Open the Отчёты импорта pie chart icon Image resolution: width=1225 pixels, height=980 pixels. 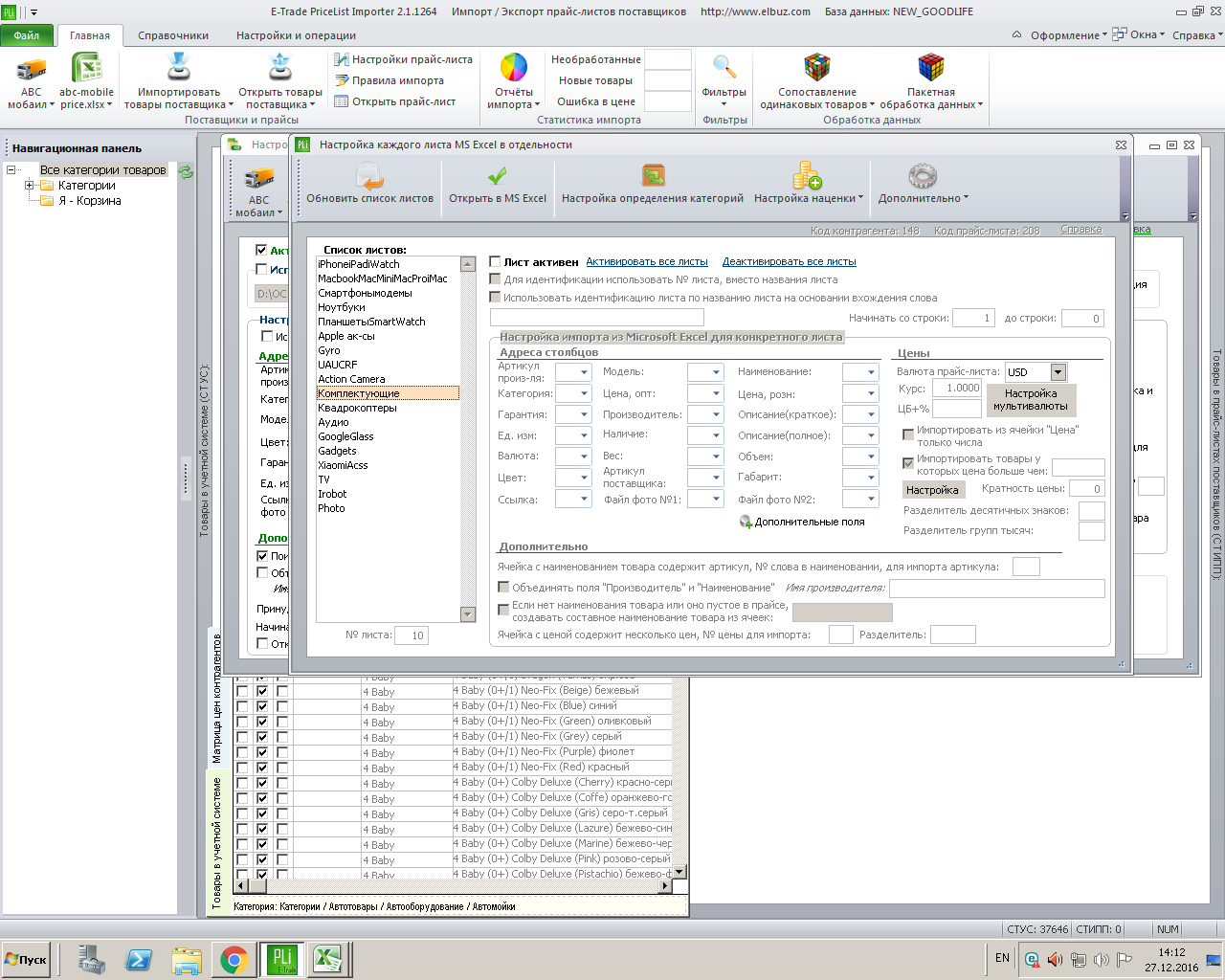point(514,68)
